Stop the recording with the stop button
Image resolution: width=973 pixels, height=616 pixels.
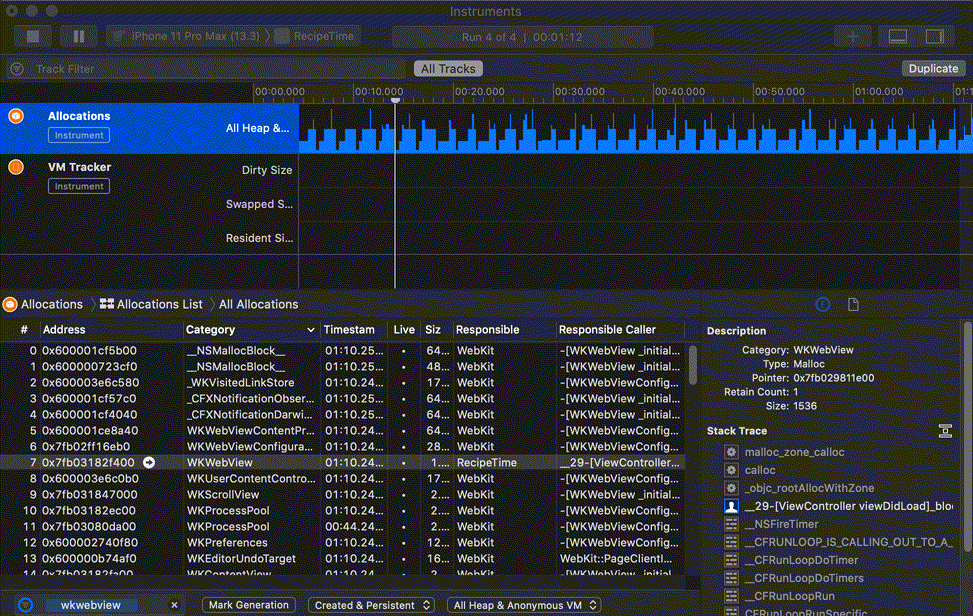(33, 37)
